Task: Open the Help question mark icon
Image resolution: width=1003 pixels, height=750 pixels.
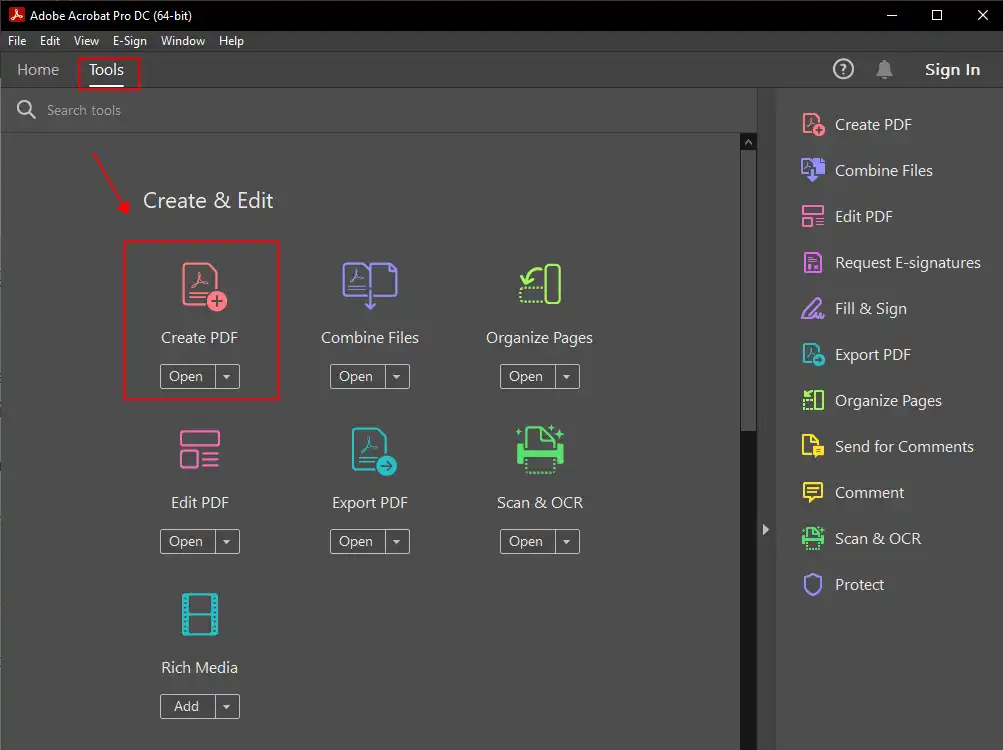Action: coord(843,69)
